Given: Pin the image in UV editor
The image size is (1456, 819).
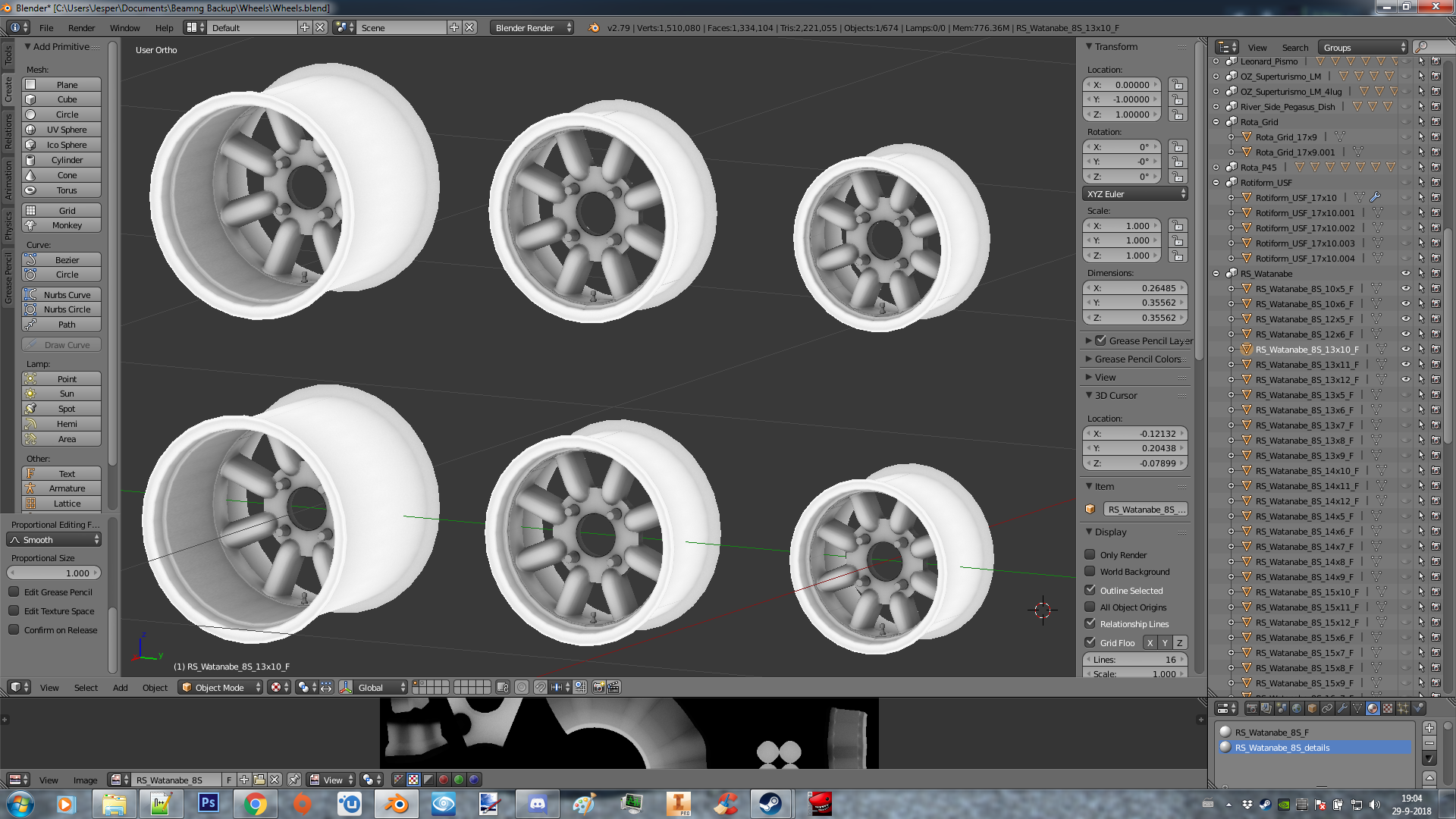Looking at the screenshot, I should (294, 780).
